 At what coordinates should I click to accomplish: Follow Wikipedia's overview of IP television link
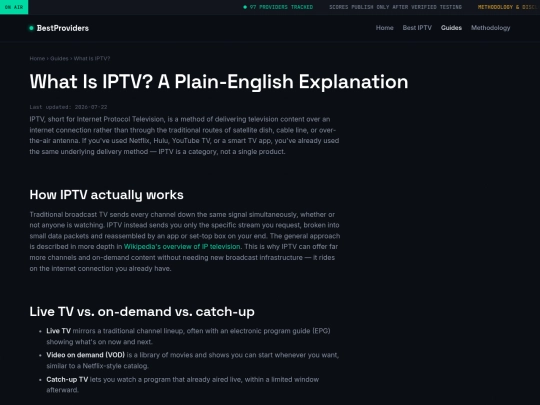point(182,247)
